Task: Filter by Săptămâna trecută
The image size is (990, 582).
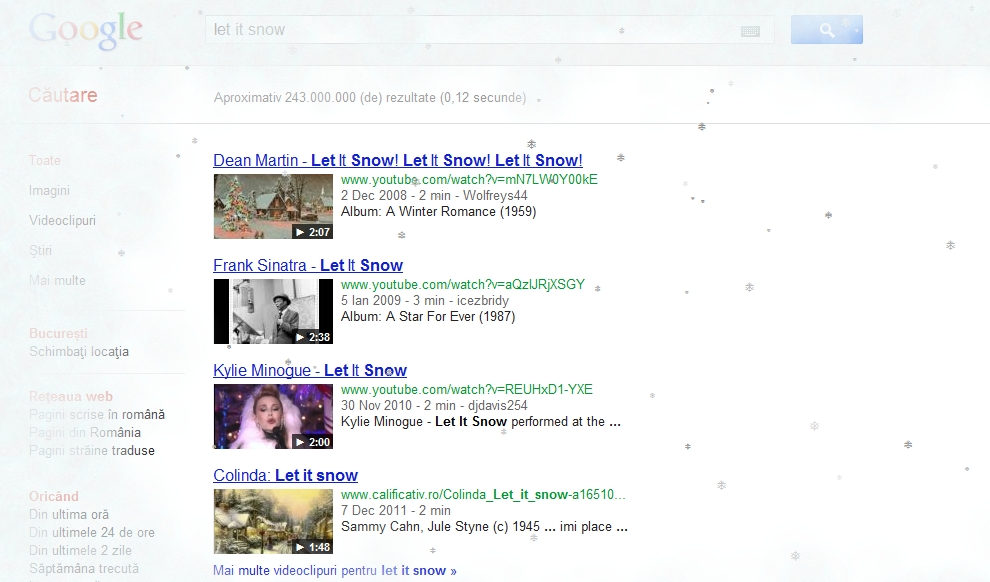Action: click(83, 569)
